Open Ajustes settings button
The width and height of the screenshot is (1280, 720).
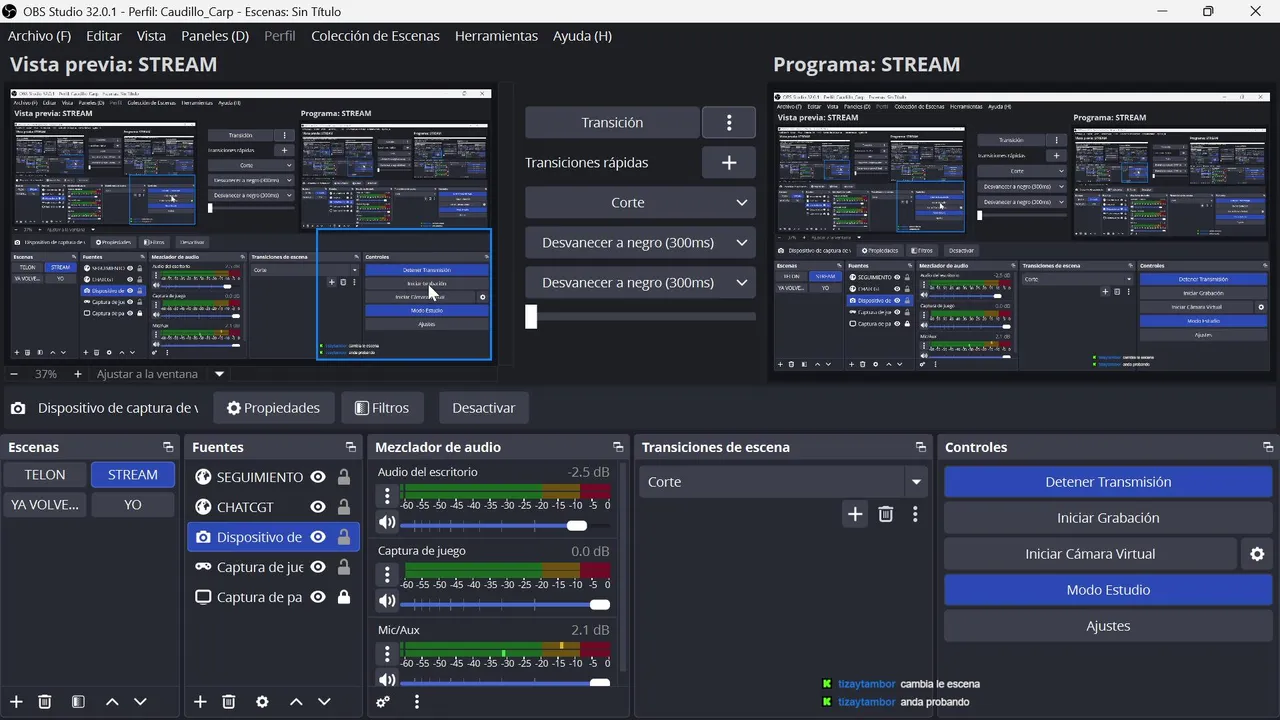point(1108,626)
